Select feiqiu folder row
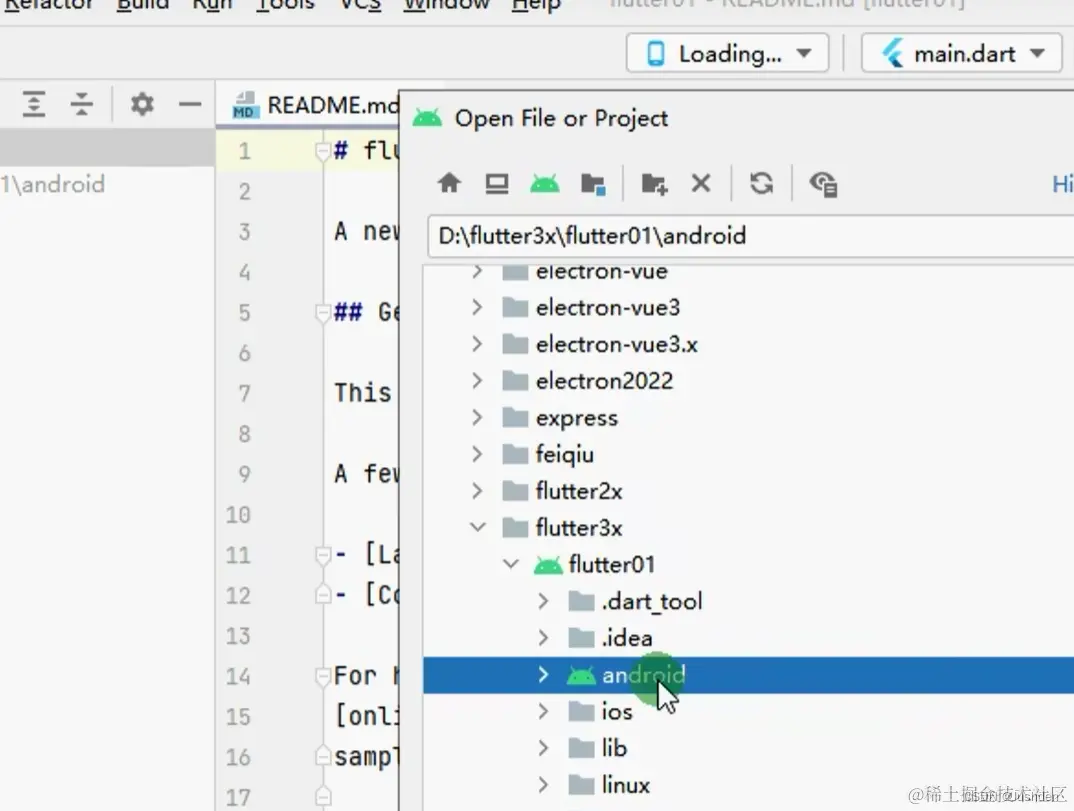 (x=749, y=454)
